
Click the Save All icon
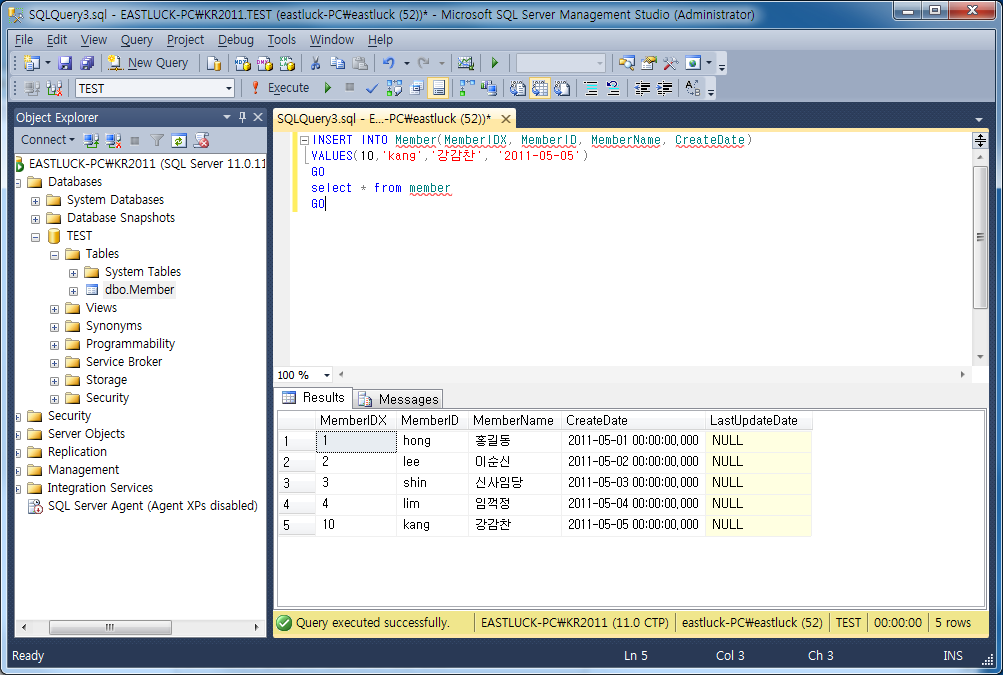point(87,63)
